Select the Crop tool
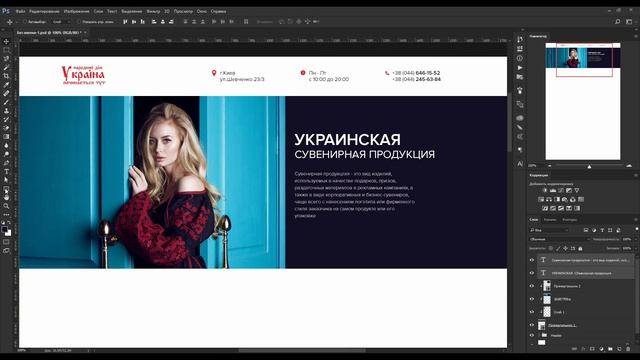The height and width of the screenshot is (360, 640). coord(6,76)
